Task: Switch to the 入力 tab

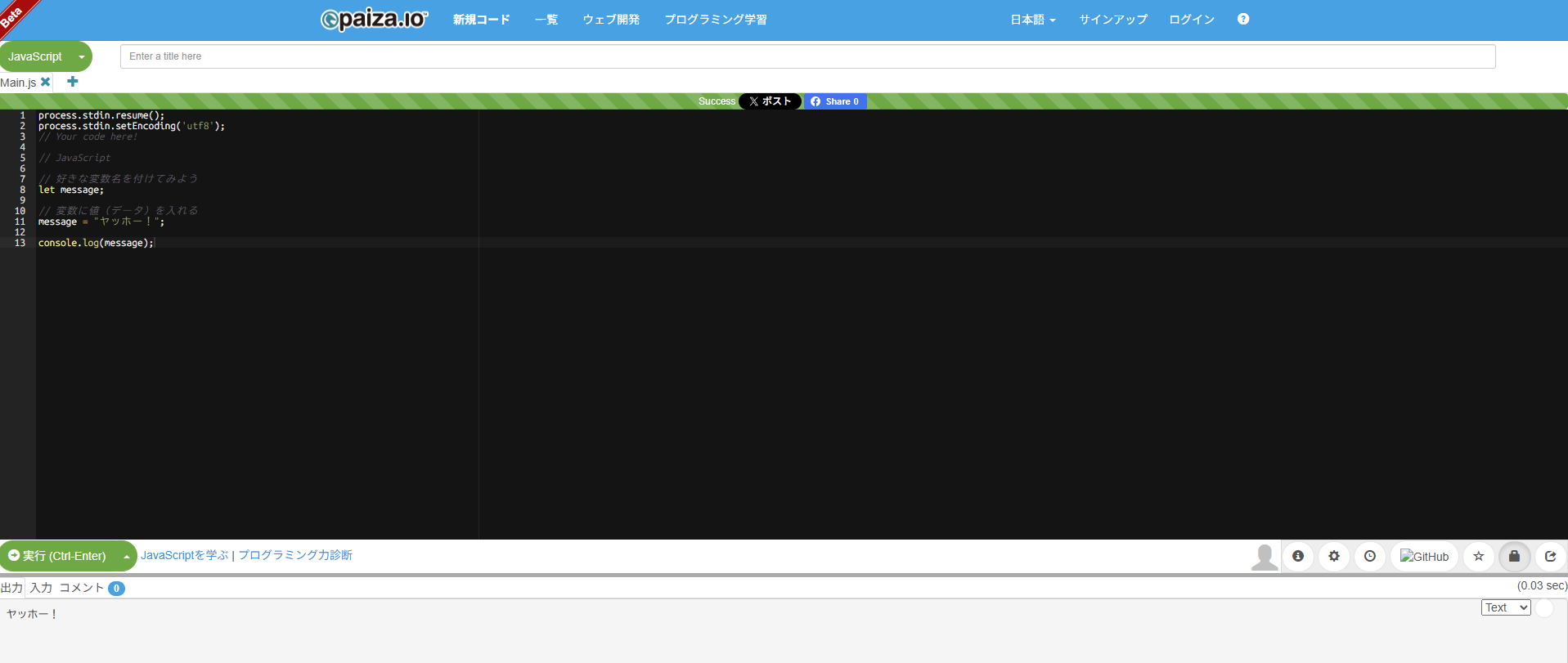Action: tap(41, 588)
